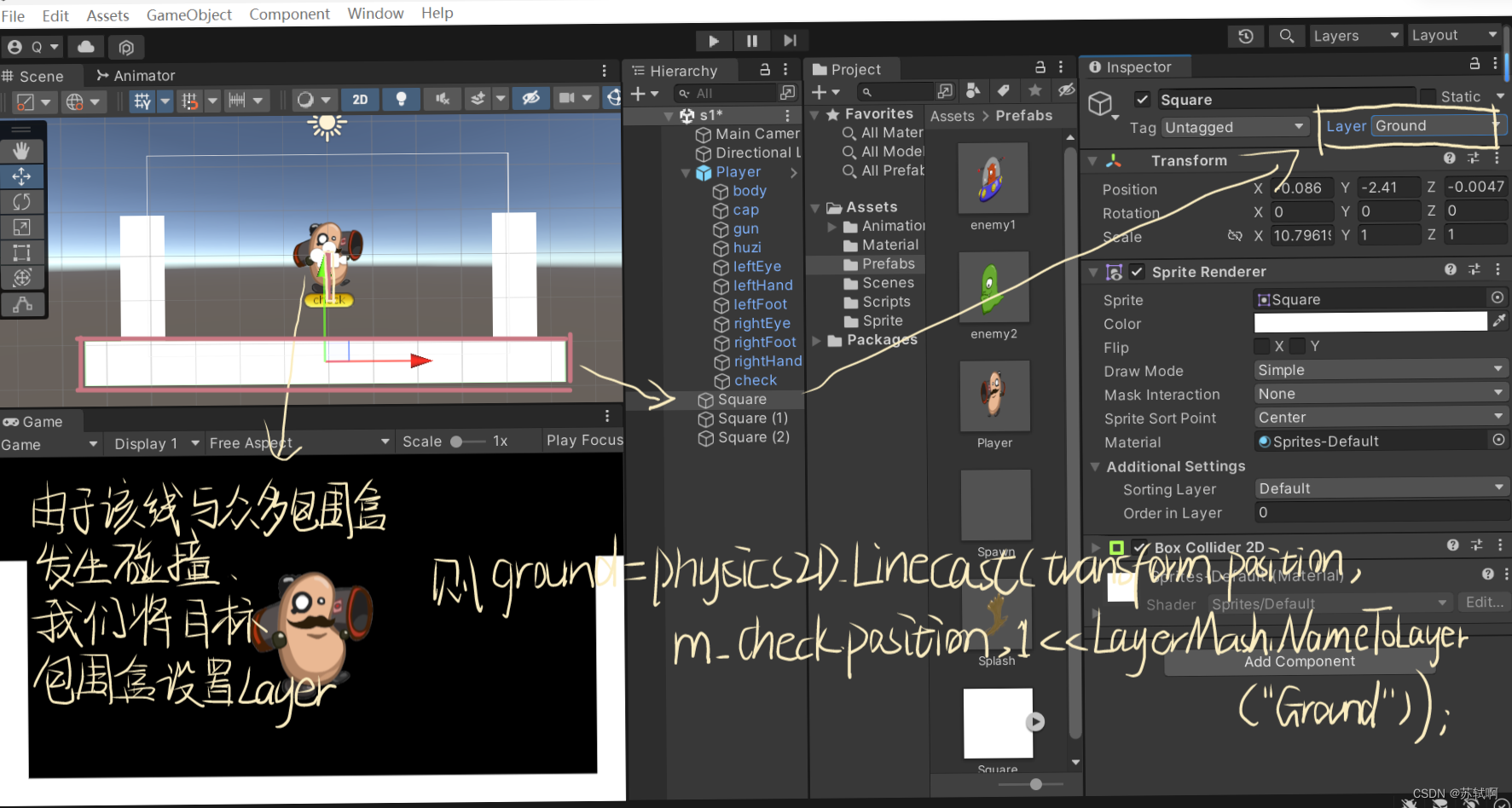Toggle hidden objects visibility in Scene
1512x808 pixels.
[530, 99]
